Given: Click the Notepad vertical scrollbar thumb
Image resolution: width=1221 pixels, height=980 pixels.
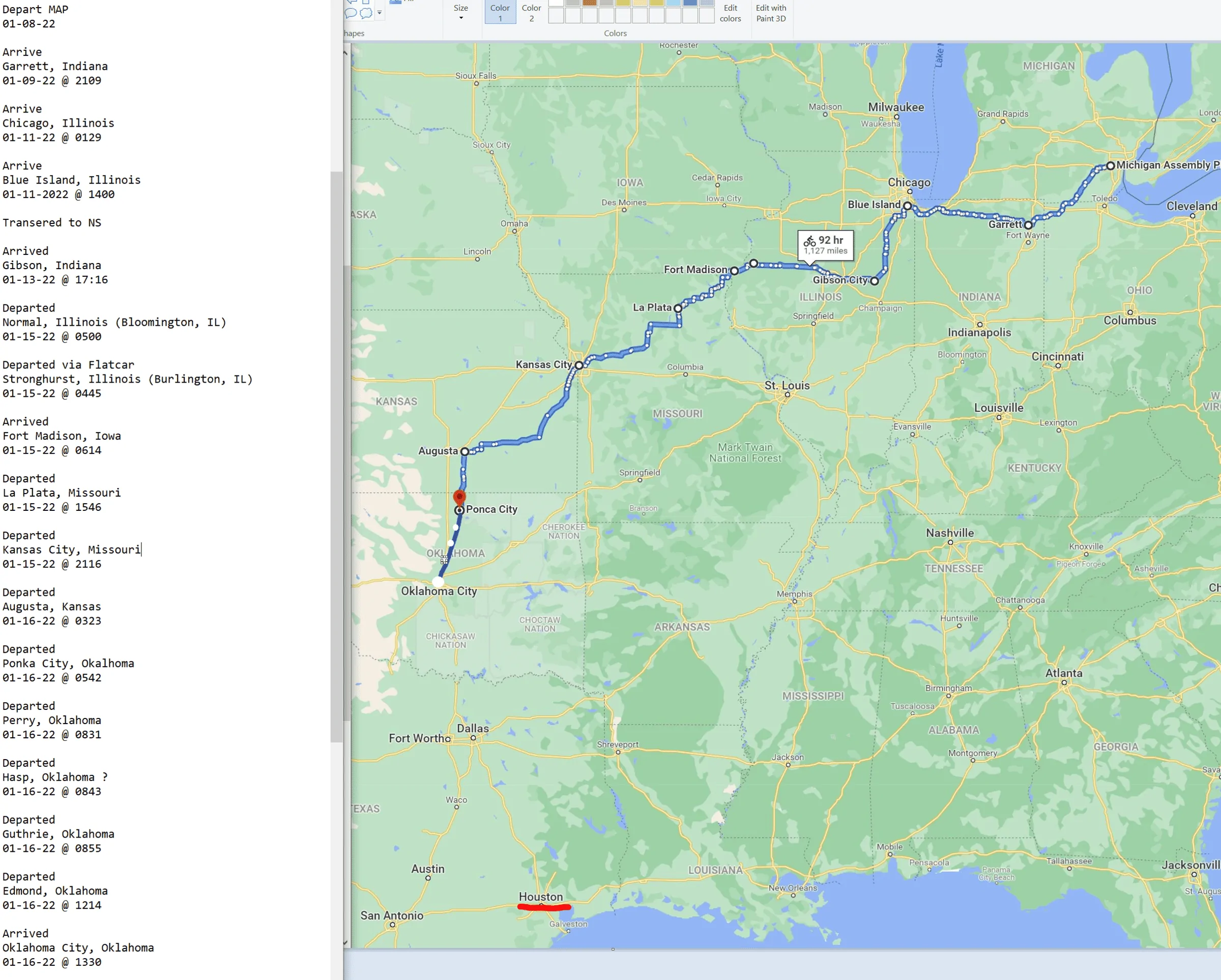Looking at the screenshot, I should click(336, 456).
